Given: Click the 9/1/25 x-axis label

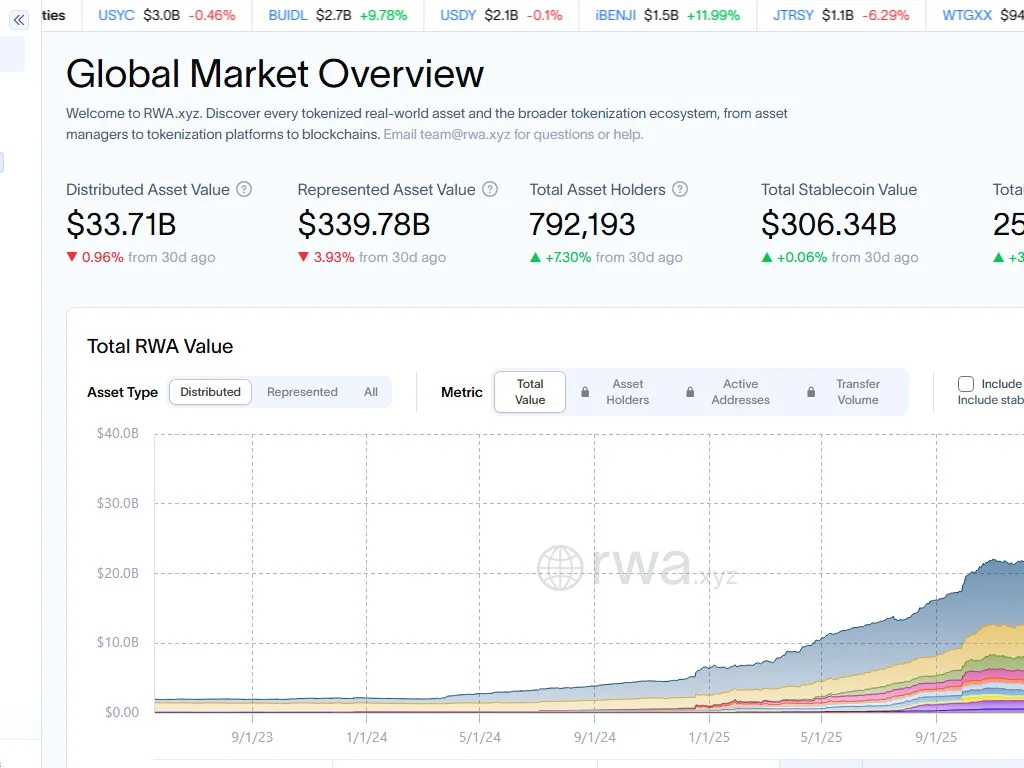Looking at the screenshot, I should tap(936, 737).
